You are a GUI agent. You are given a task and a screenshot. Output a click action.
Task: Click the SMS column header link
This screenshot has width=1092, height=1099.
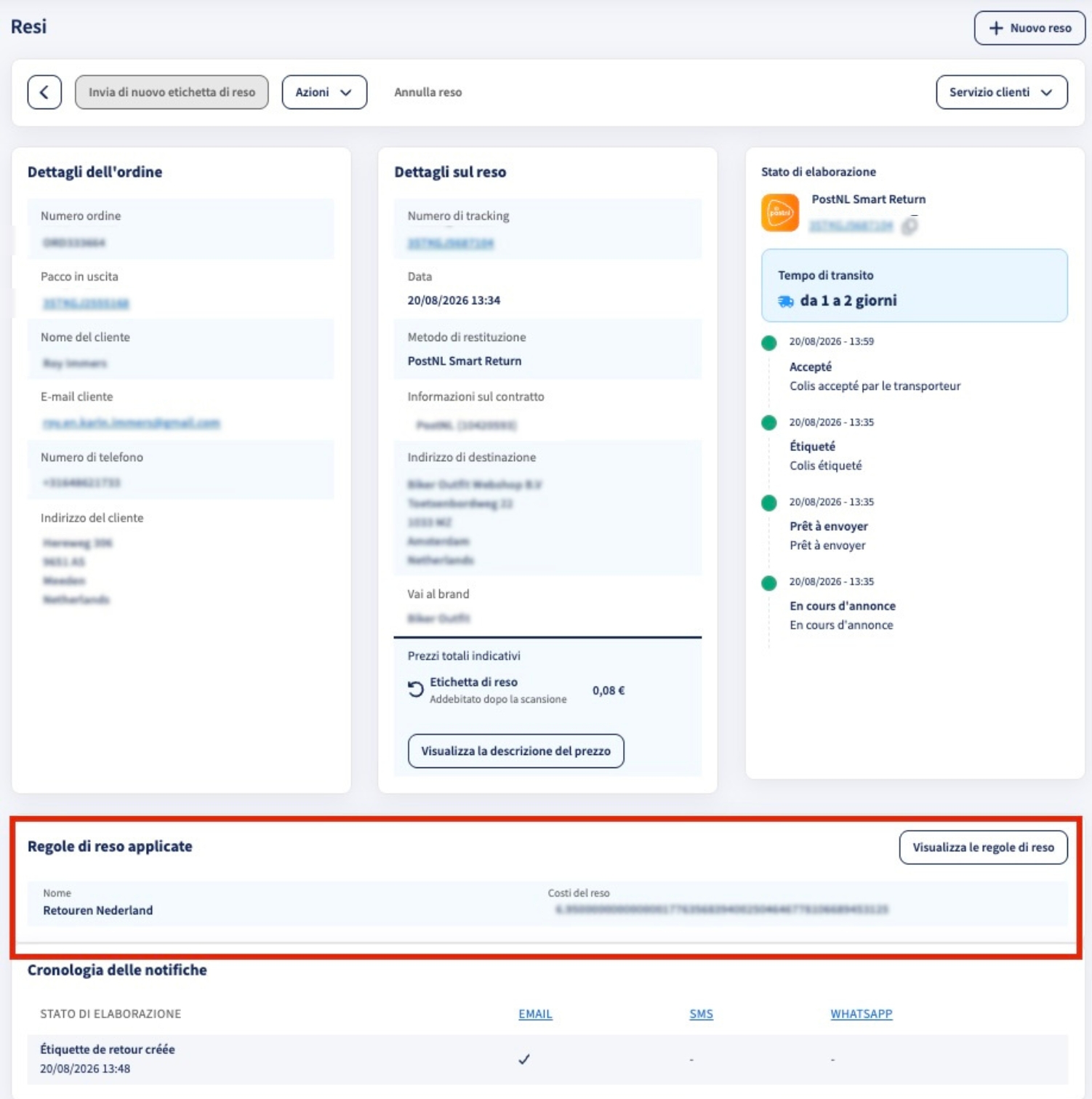(x=702, y=1014)
